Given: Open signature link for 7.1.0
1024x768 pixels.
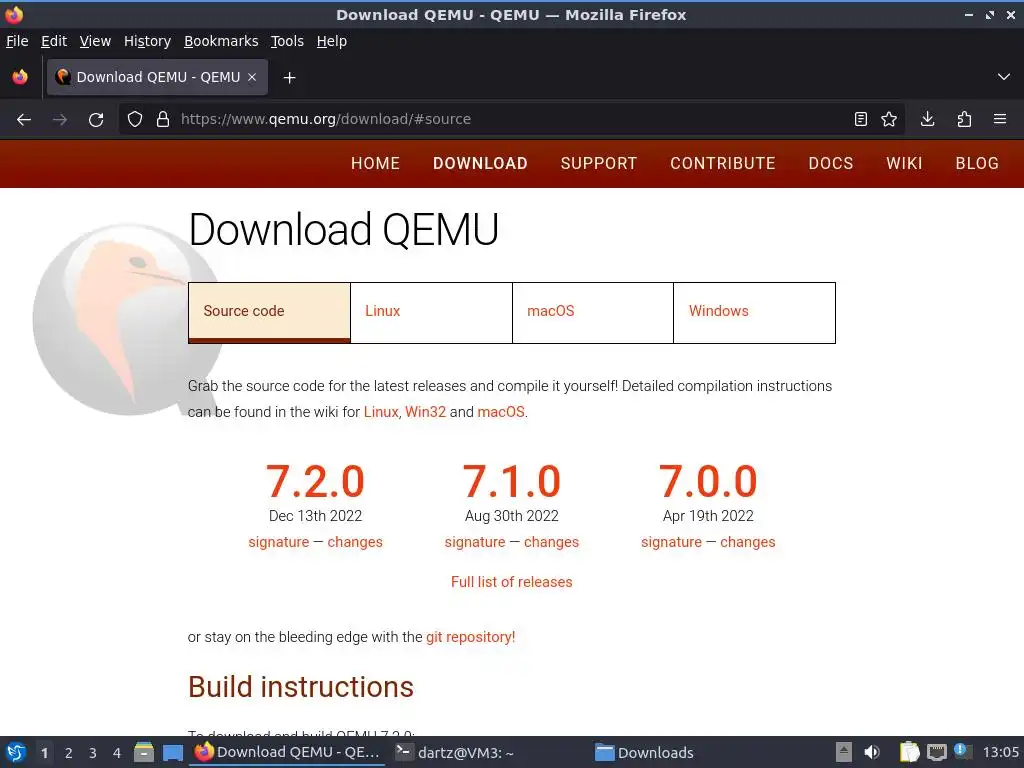Looking at the screenshot, I should click(x=475, y=542).
